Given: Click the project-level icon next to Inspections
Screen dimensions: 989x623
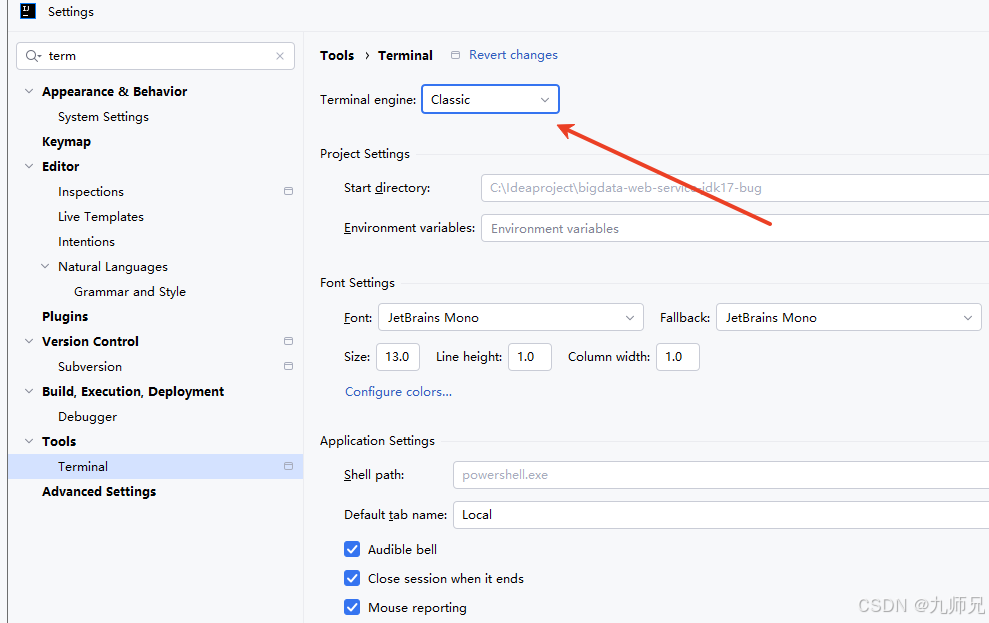Looking at the screenshot, I should 288,191.
